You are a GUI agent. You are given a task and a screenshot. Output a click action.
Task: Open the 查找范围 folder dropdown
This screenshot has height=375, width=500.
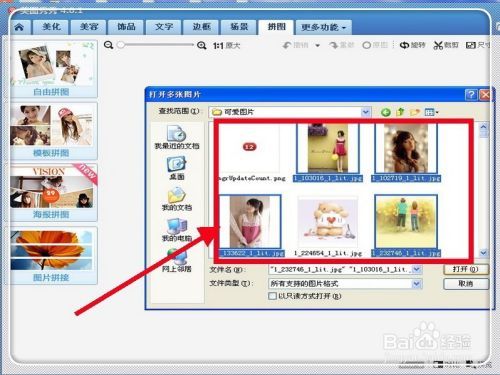[366, 112]
